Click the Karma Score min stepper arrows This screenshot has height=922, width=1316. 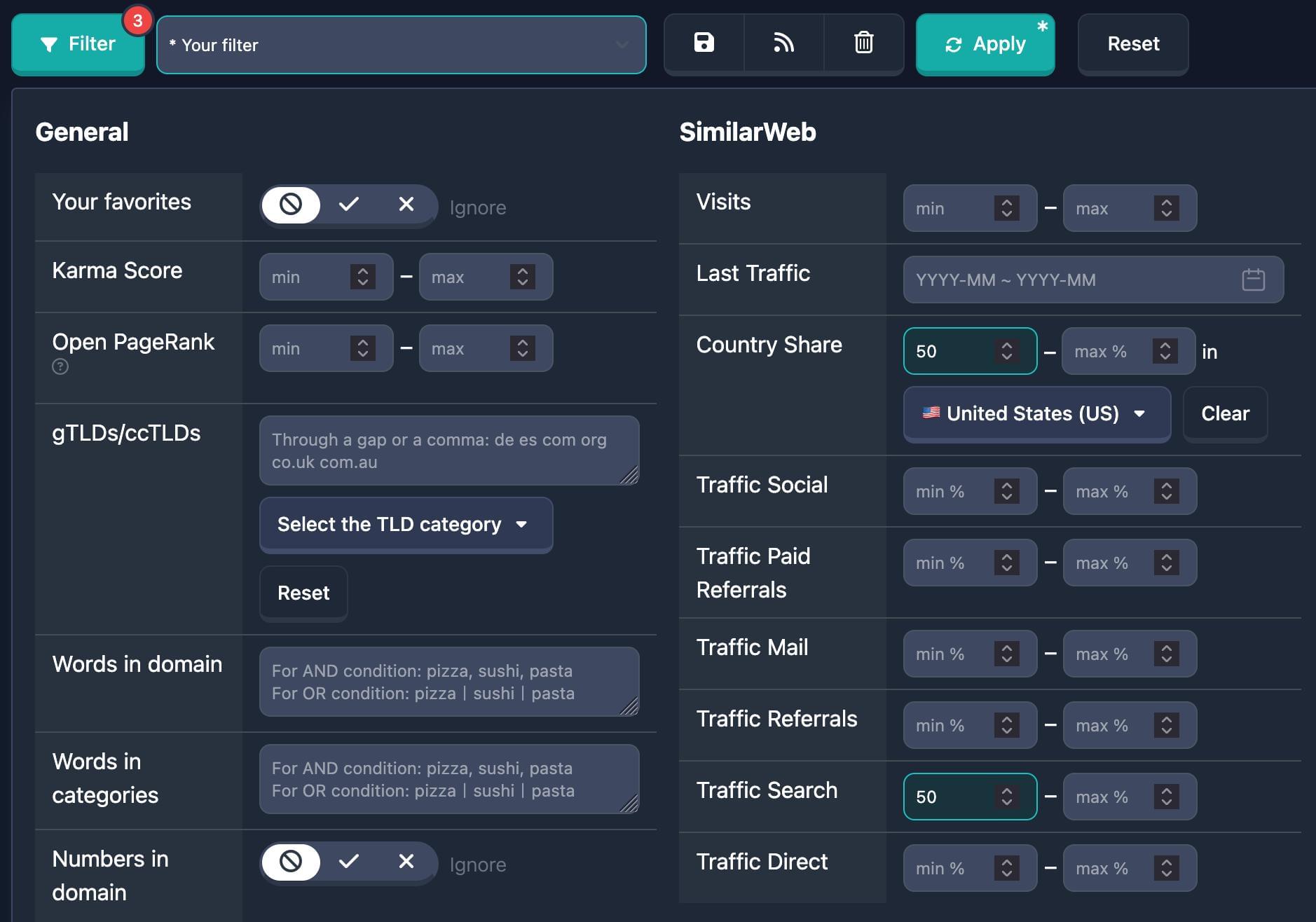[x=362, y=277]
